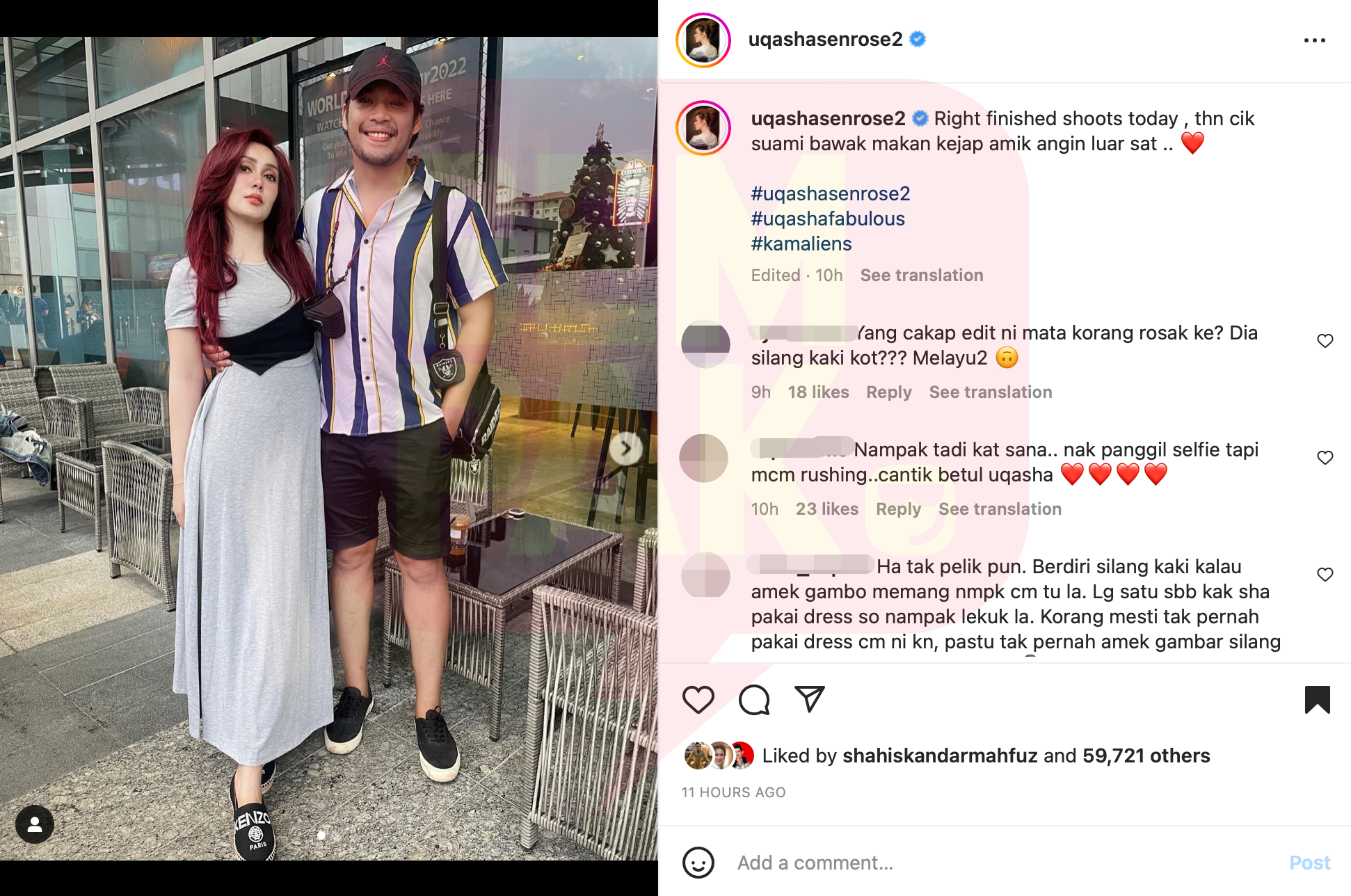See translation of the post caption
Viewport: 1351px width, 896px height.
tap(922, 275)
